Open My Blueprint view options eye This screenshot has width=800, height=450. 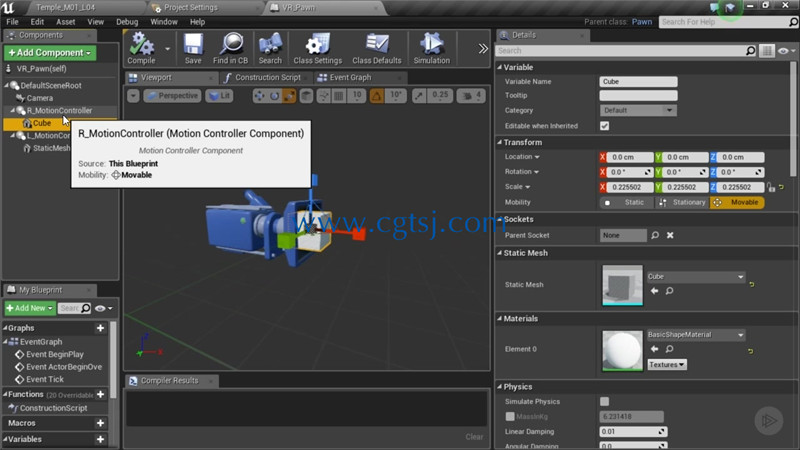click(x=104, y=308)
